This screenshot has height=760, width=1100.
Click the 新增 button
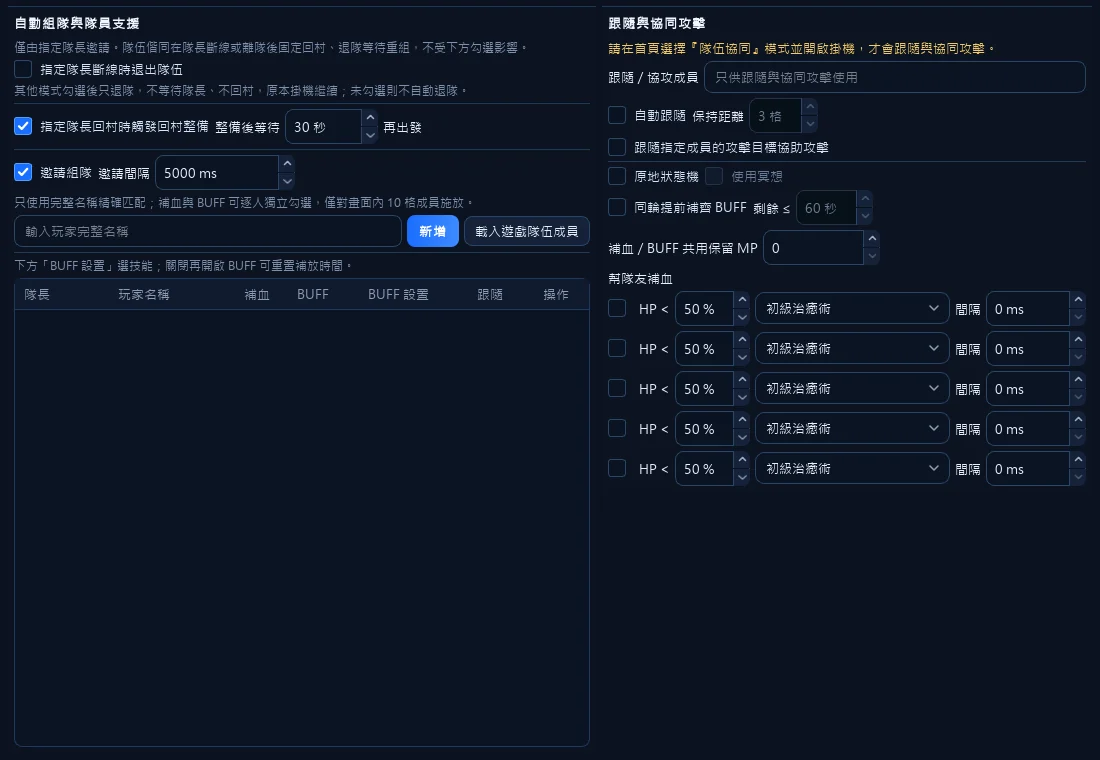[x=432, y=231]
